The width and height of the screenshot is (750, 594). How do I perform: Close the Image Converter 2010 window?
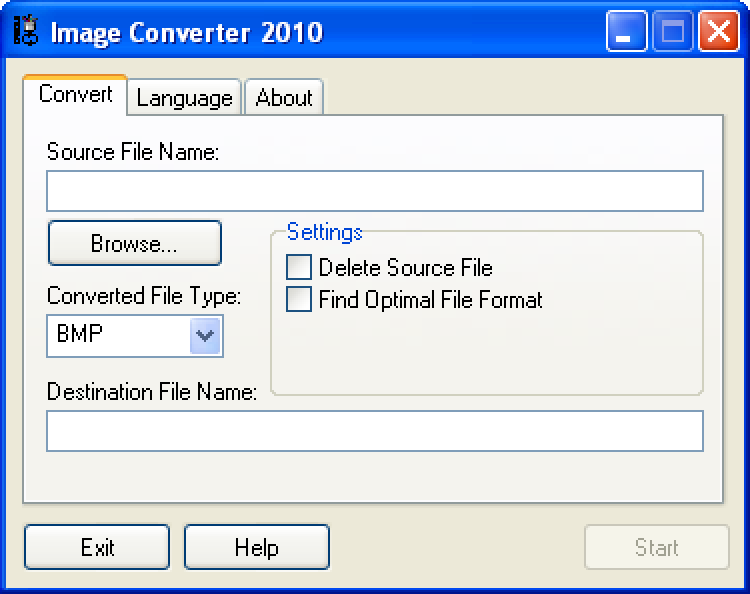(719, 33)
